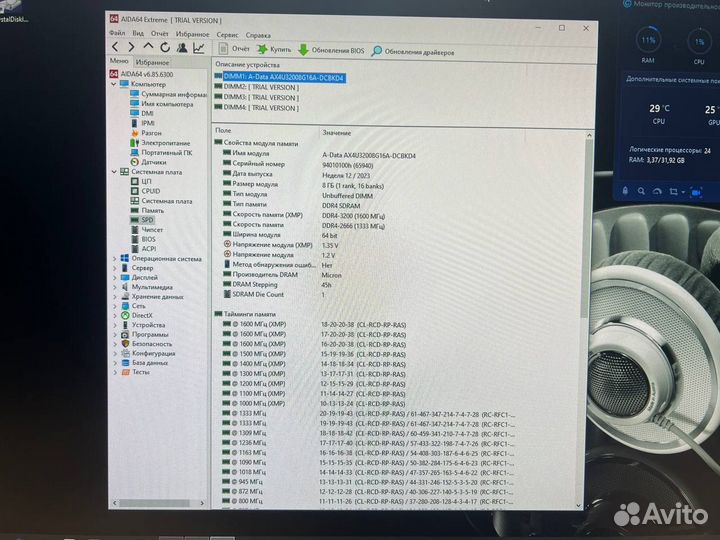
Task: Open the Вид menu
Action: [x=138, y=34]
